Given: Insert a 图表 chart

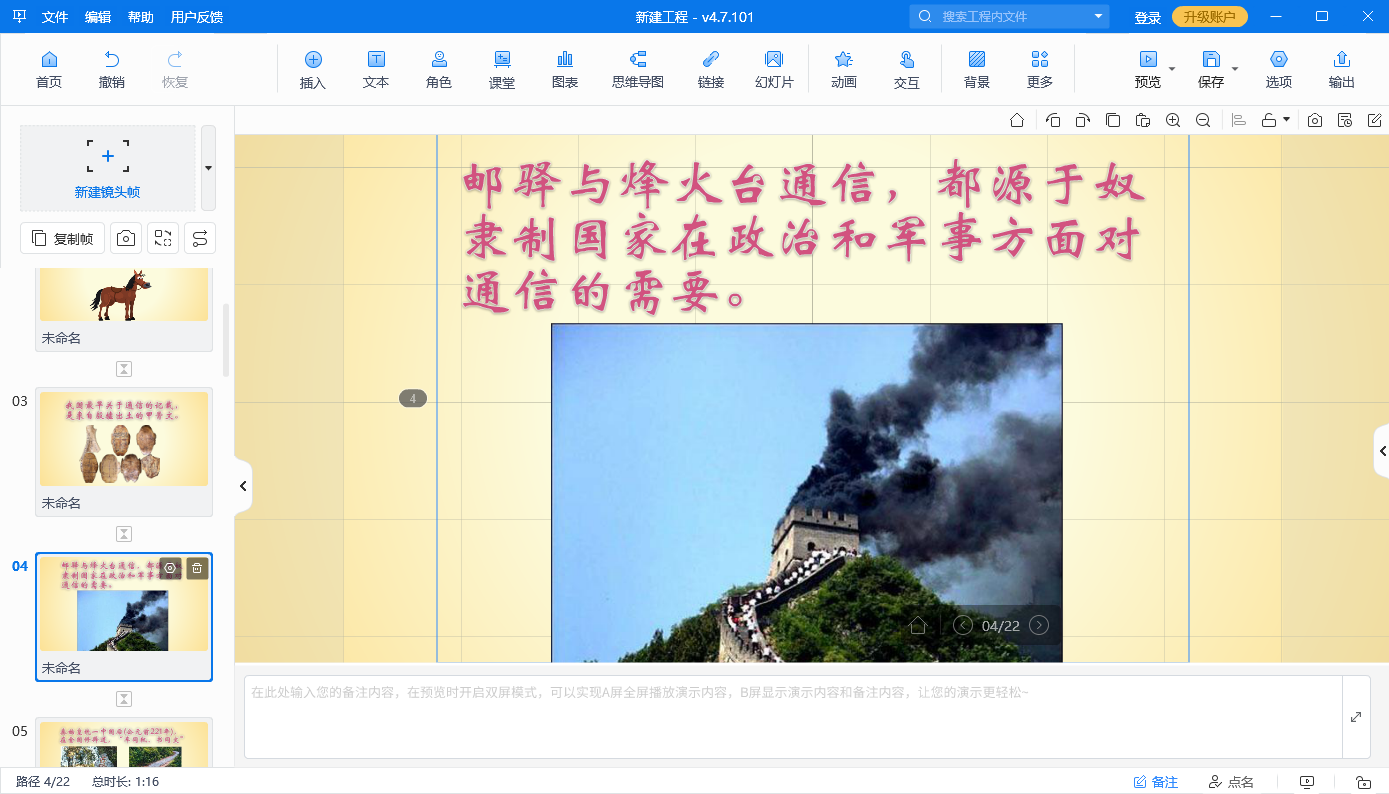Looking at the screenshot, I should coord(565,69).
